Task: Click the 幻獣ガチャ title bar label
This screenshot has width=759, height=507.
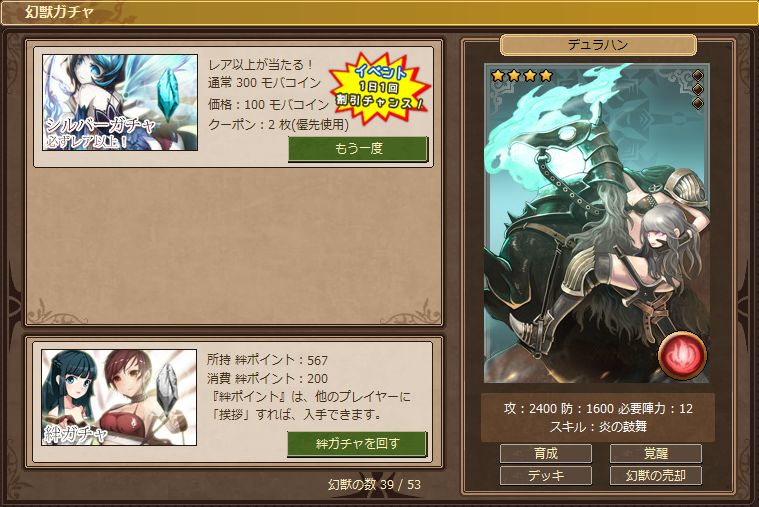Action: 59,12
